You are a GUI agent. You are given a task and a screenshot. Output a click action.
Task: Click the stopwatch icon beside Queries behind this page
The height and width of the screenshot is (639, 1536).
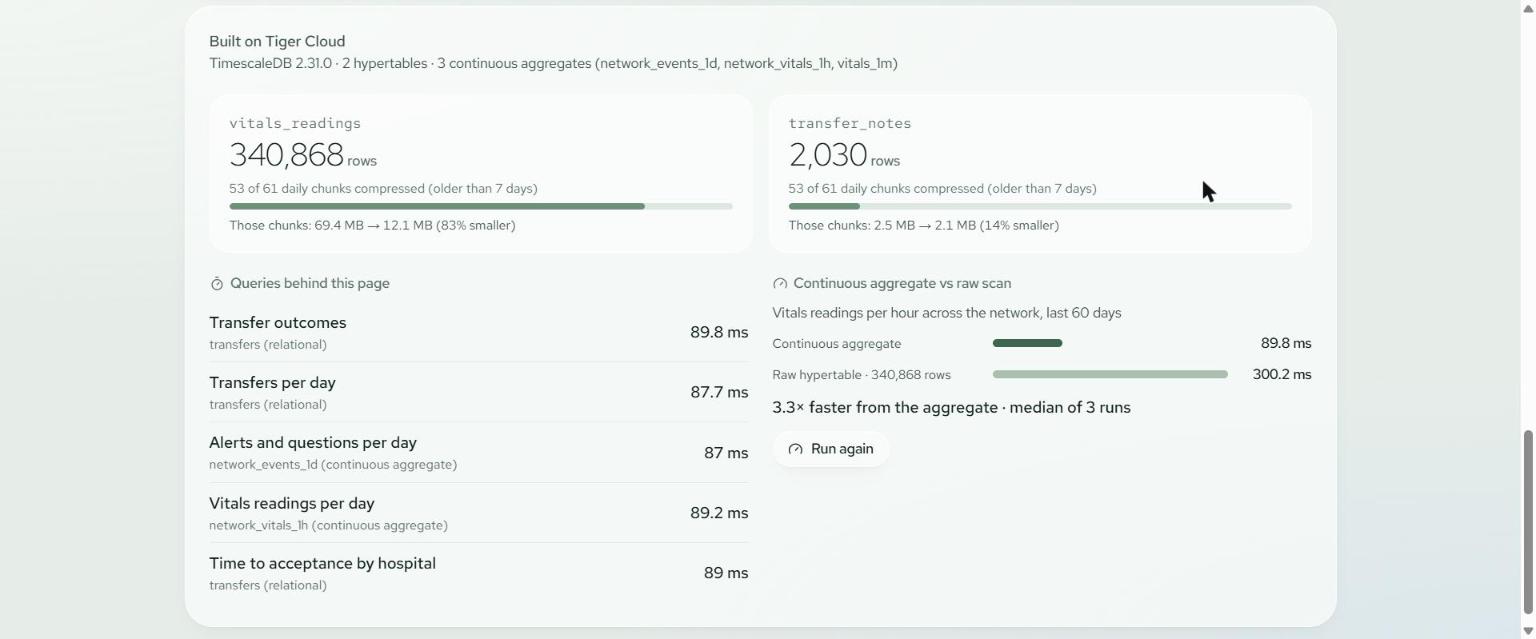pyautogui.click(x=217, y=284)
